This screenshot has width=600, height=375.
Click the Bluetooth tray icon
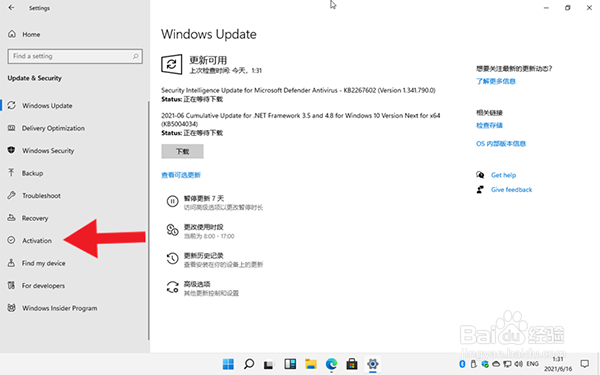coord(462,364)
